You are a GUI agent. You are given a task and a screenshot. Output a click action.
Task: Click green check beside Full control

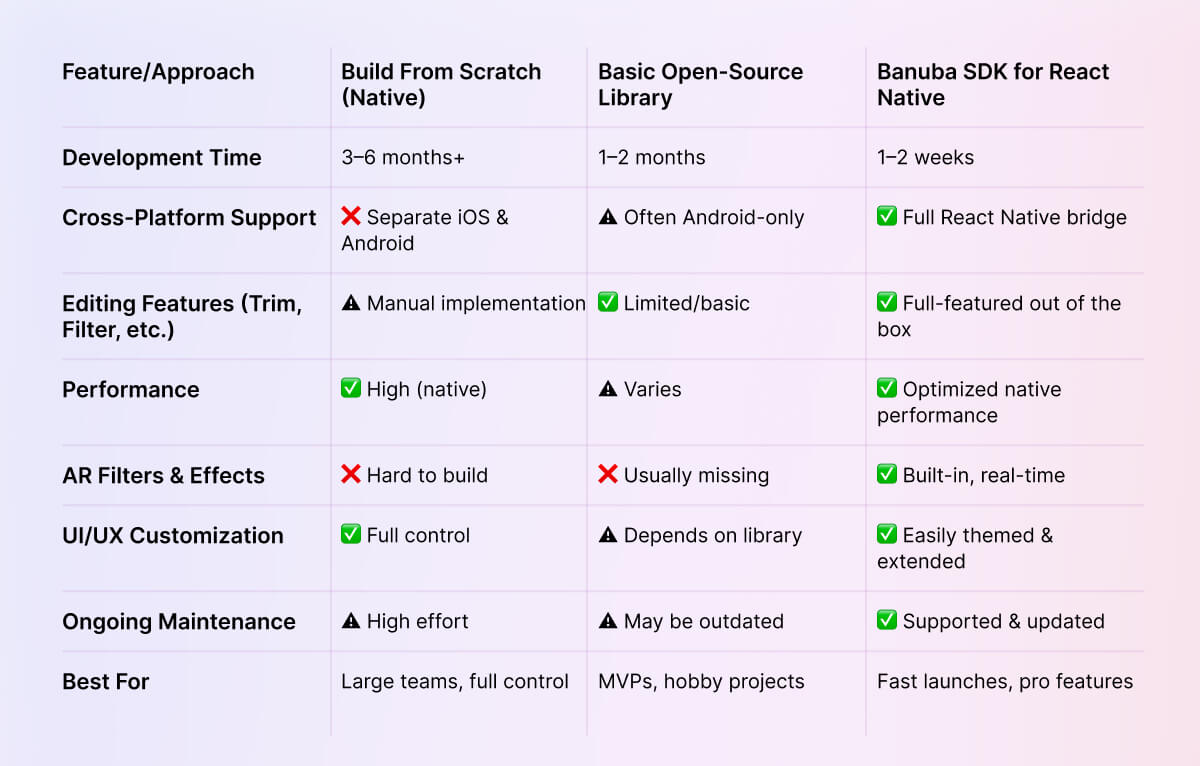tap(351, 535)
